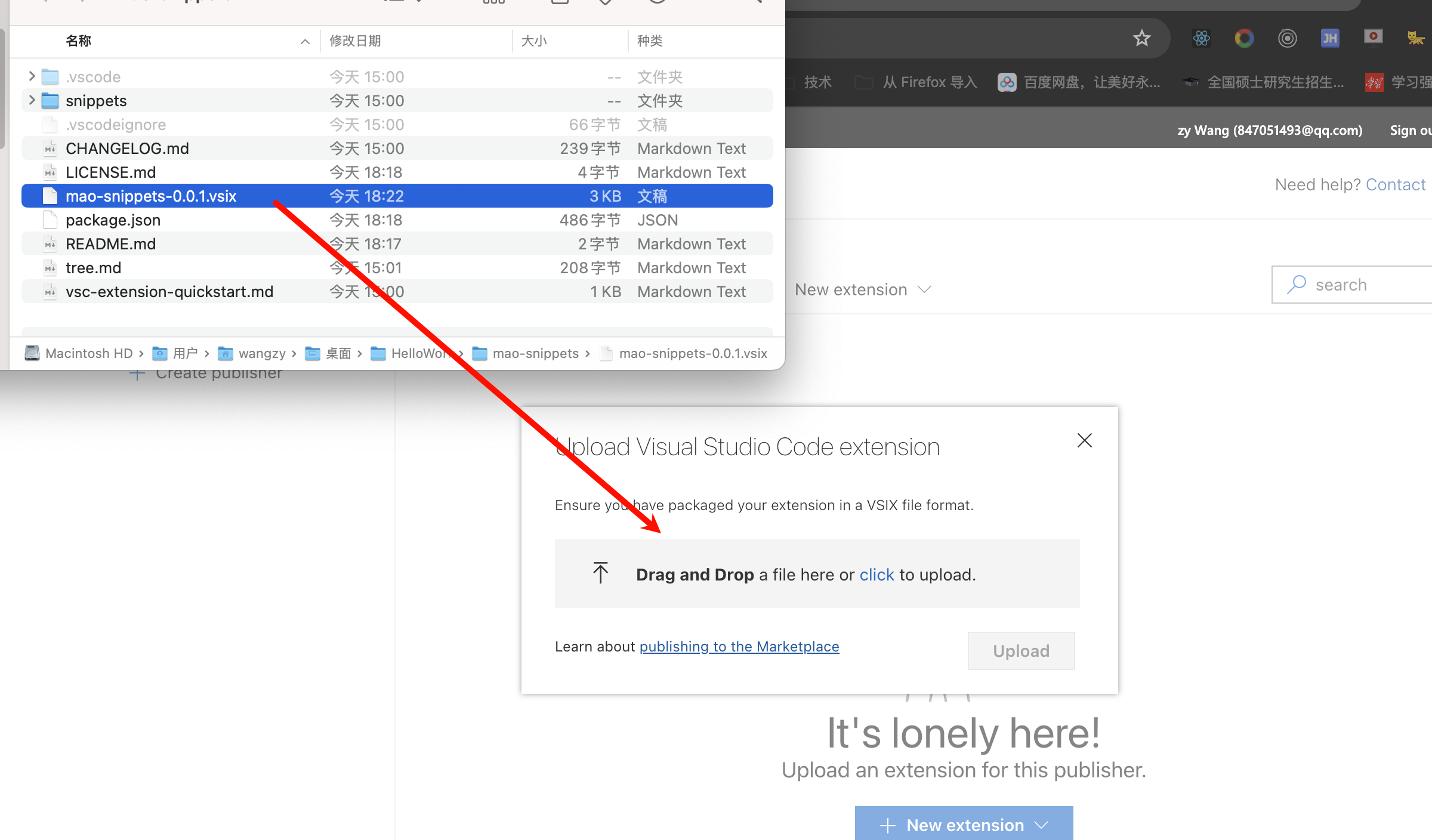This screenshot has width=1432, height=840.
Task: Open the React DevTools extension icon
Action: point(1201,38)
